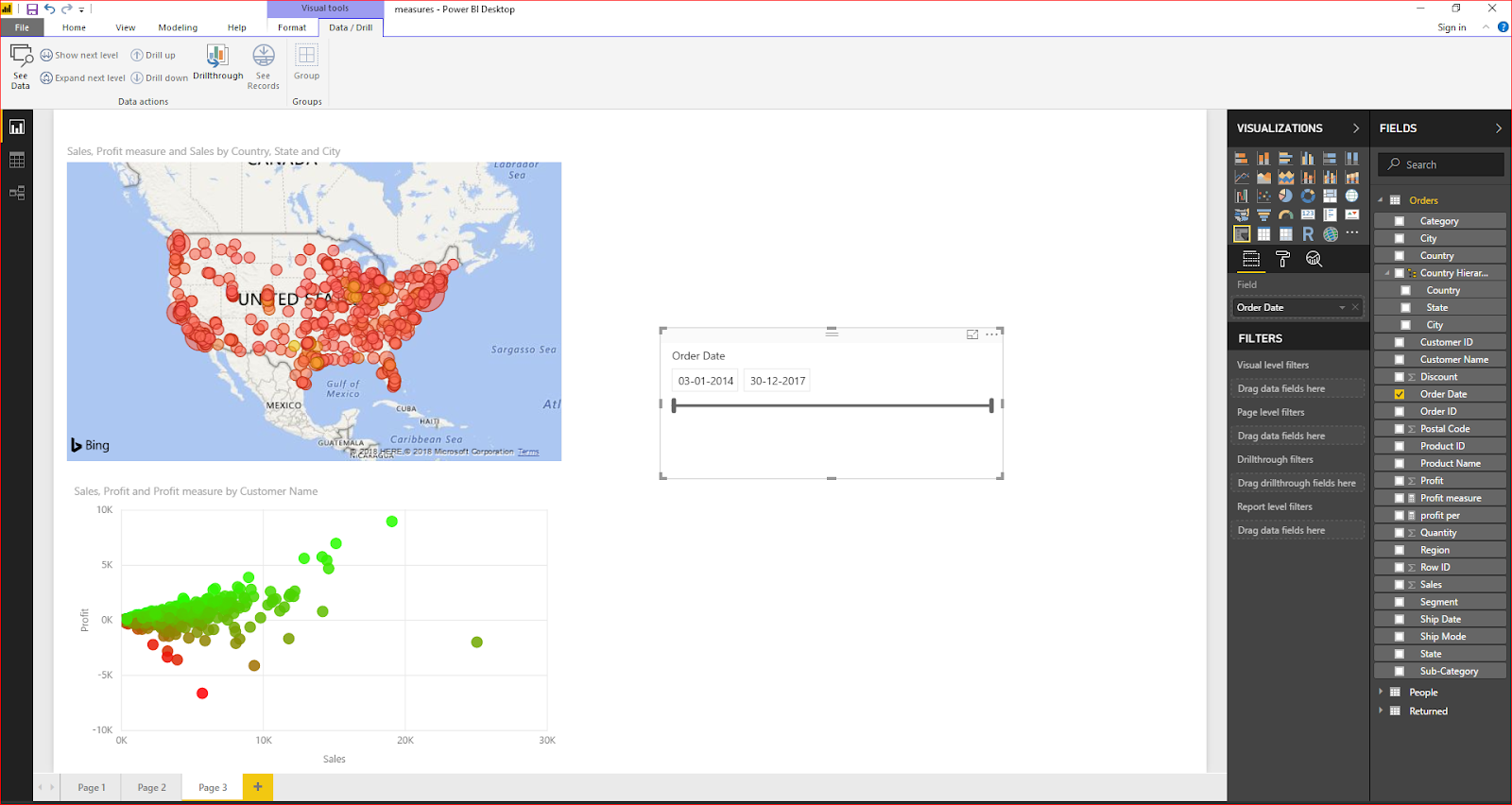Click See Data in the ribbon

21,66
